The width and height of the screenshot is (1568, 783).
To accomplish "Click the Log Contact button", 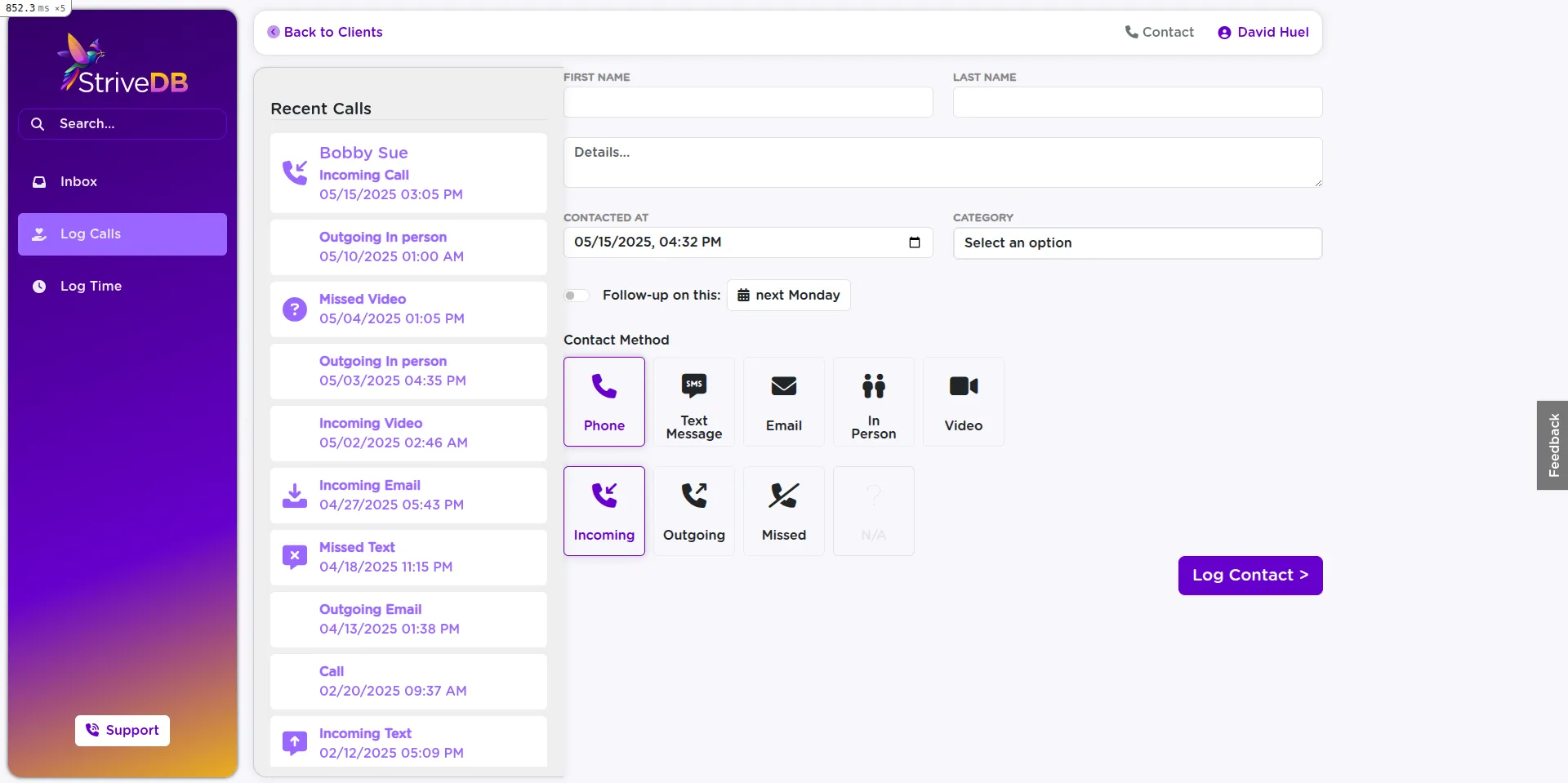I will click(x=1249, y=575).
